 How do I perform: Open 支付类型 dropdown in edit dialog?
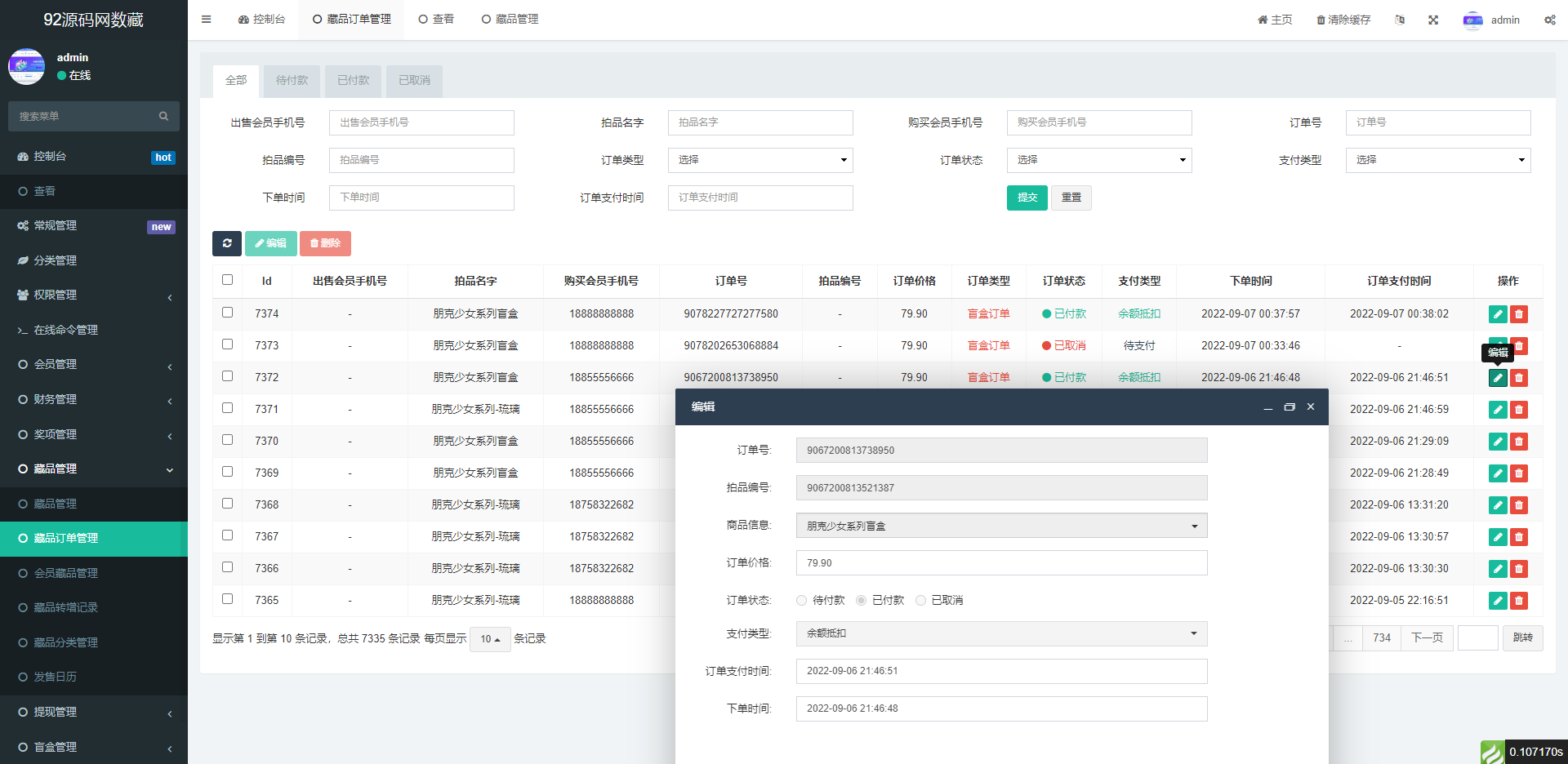coord(1001,634)
